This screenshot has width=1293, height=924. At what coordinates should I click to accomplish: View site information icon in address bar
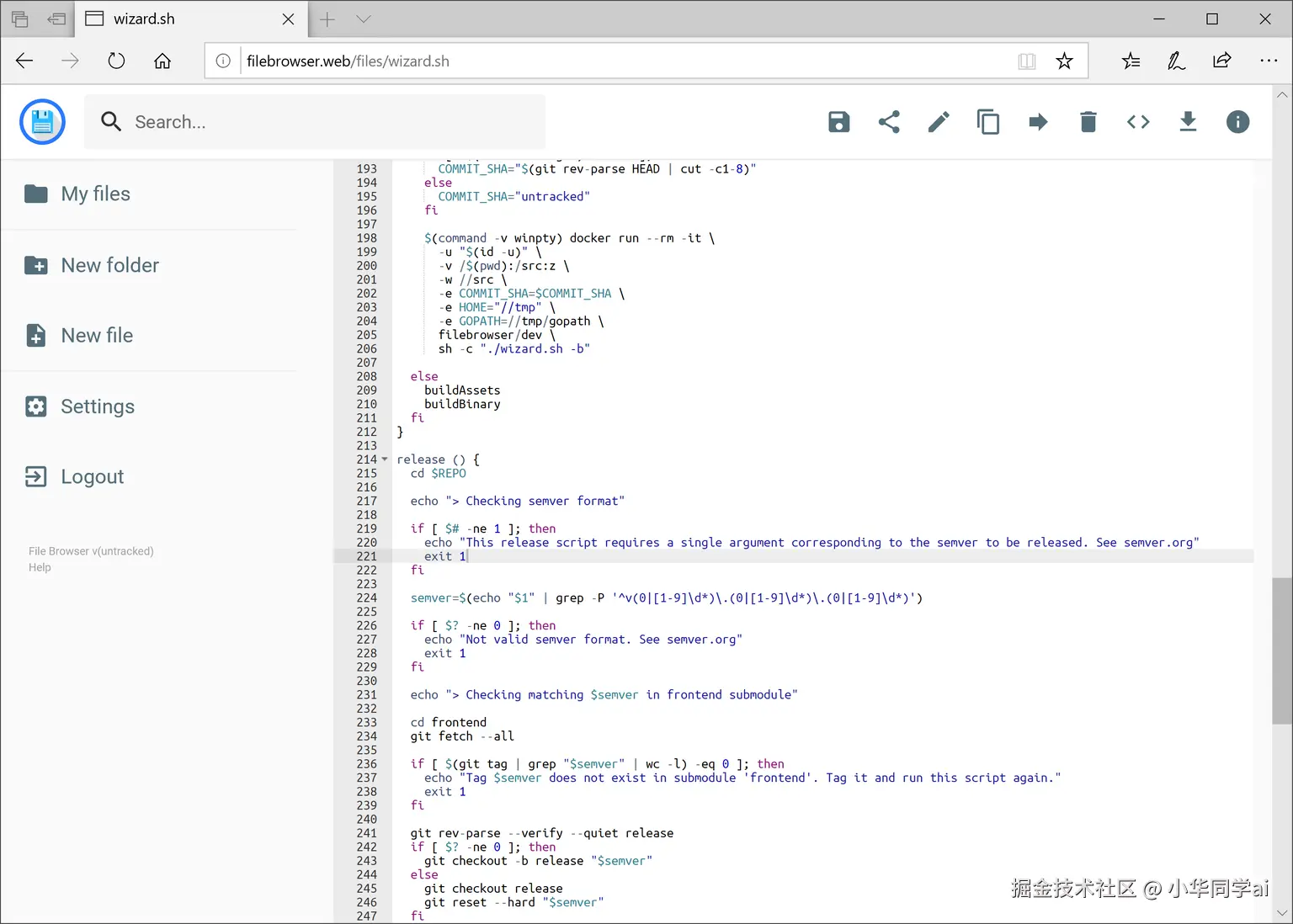(x=223, y=61)
